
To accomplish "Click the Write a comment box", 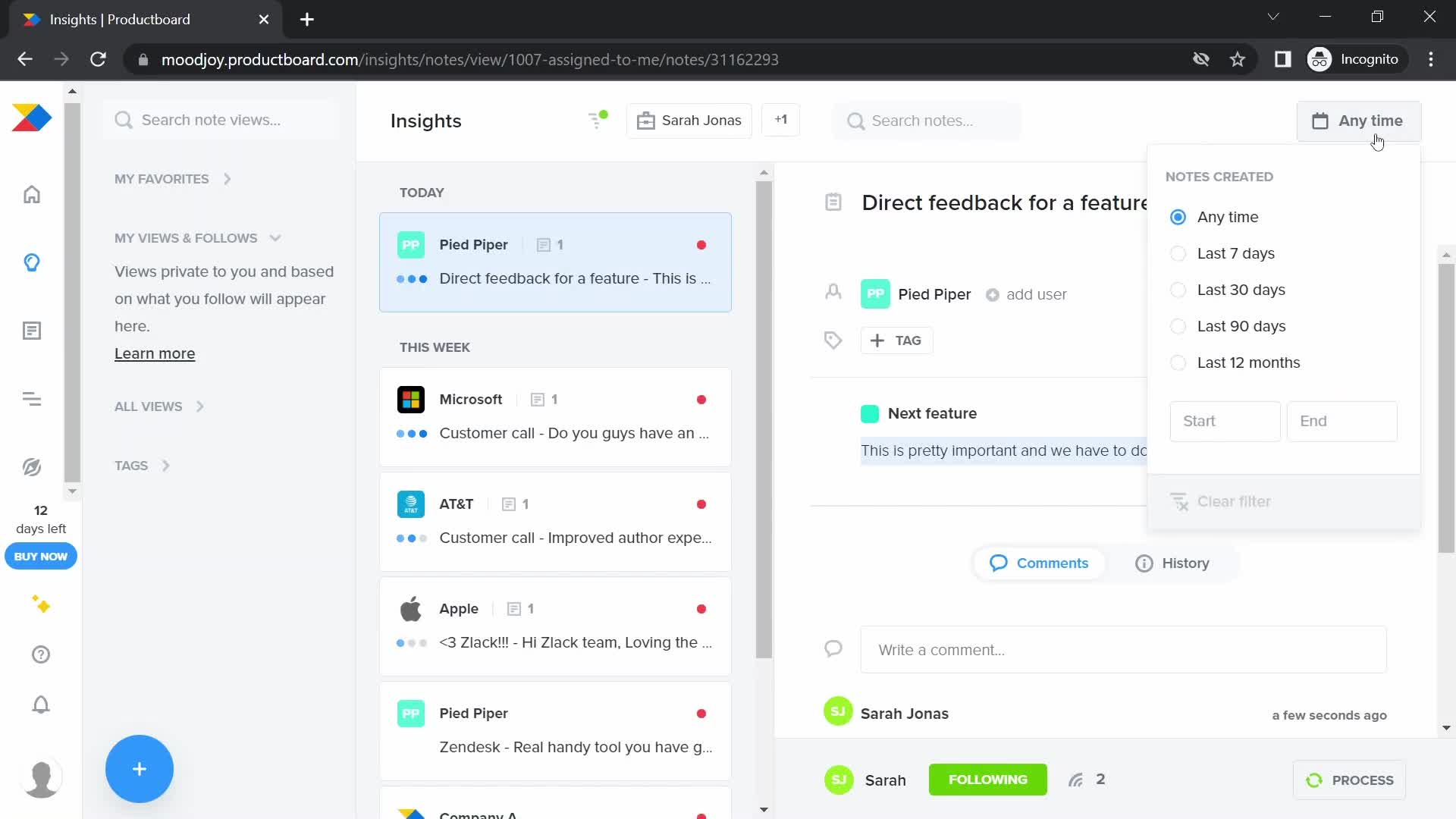I will point(1123,650).
